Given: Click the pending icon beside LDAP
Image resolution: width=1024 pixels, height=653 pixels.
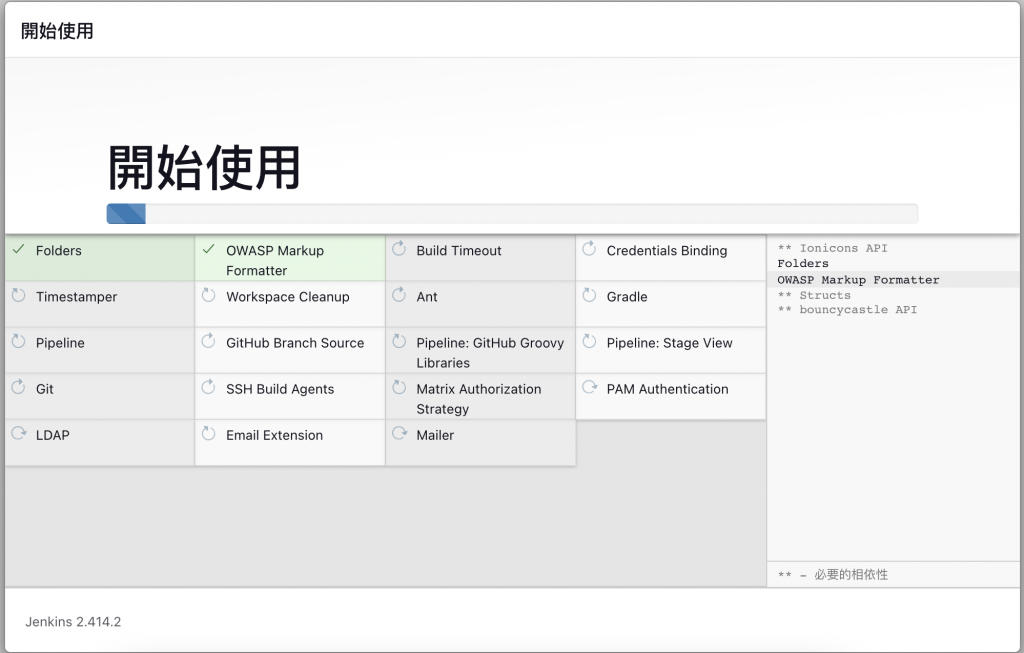Looking at the screenshot, I should tap(19, 433).
